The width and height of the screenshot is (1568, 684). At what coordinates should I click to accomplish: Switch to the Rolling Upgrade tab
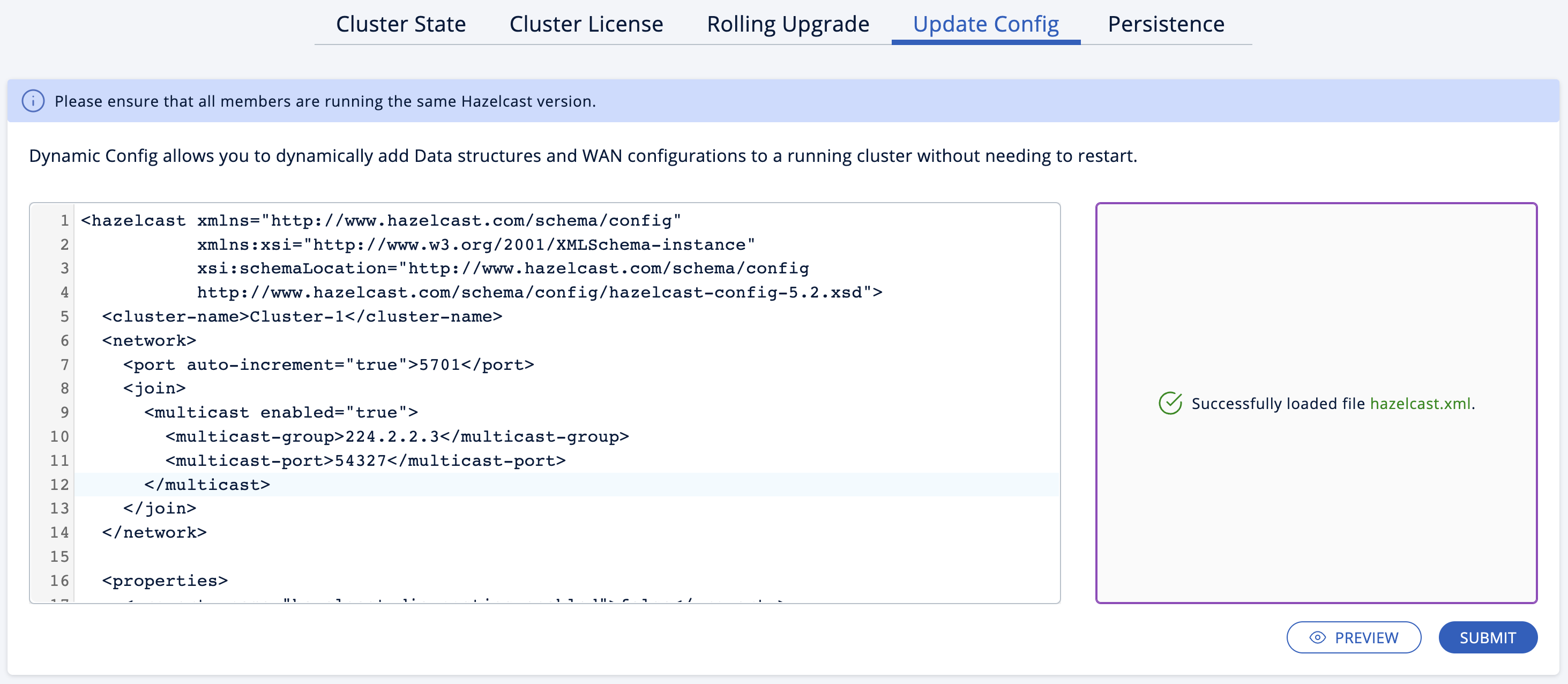(x=787, y=24)
